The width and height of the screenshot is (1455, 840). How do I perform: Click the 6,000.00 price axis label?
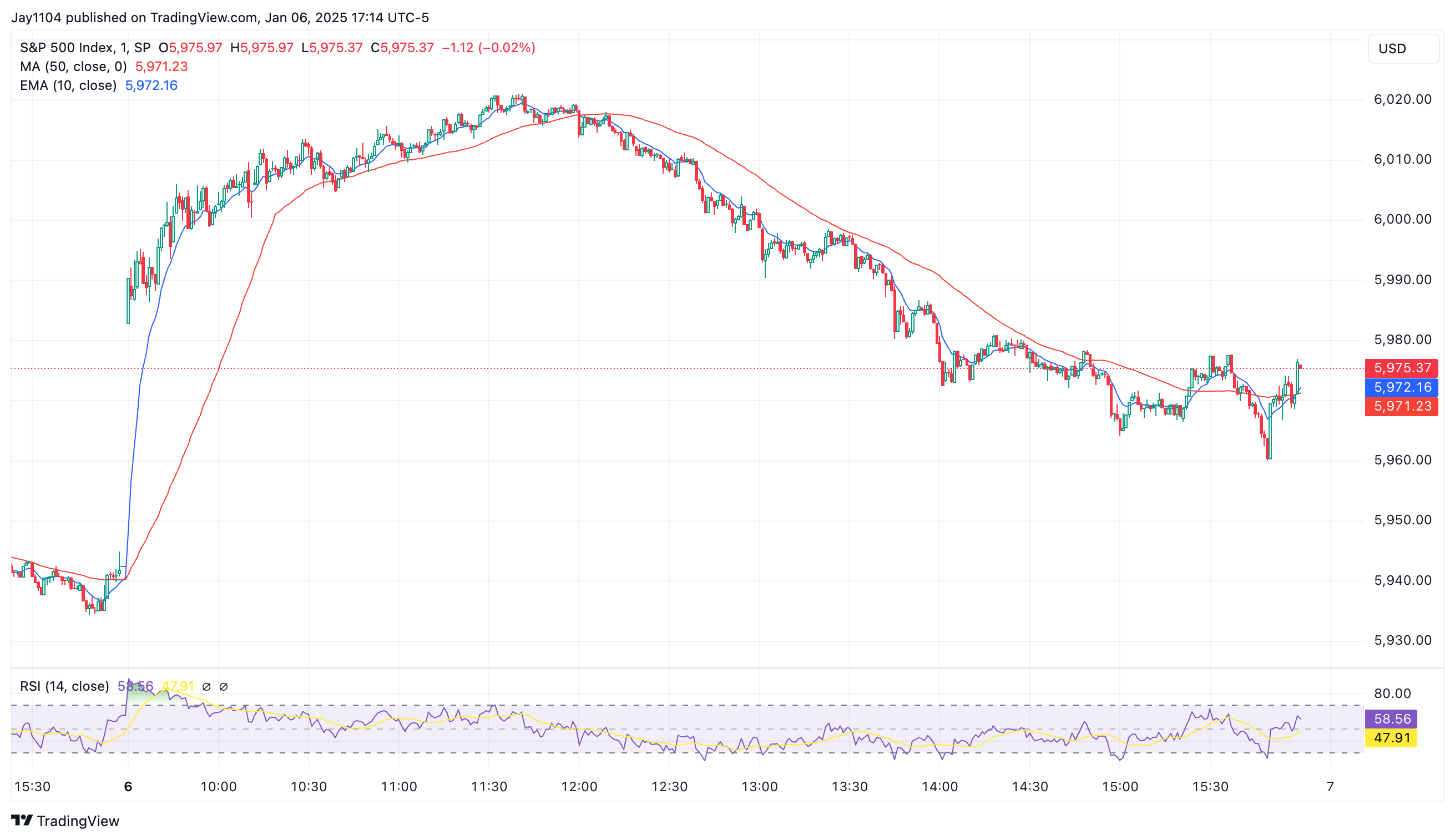tap(1402, 219)
